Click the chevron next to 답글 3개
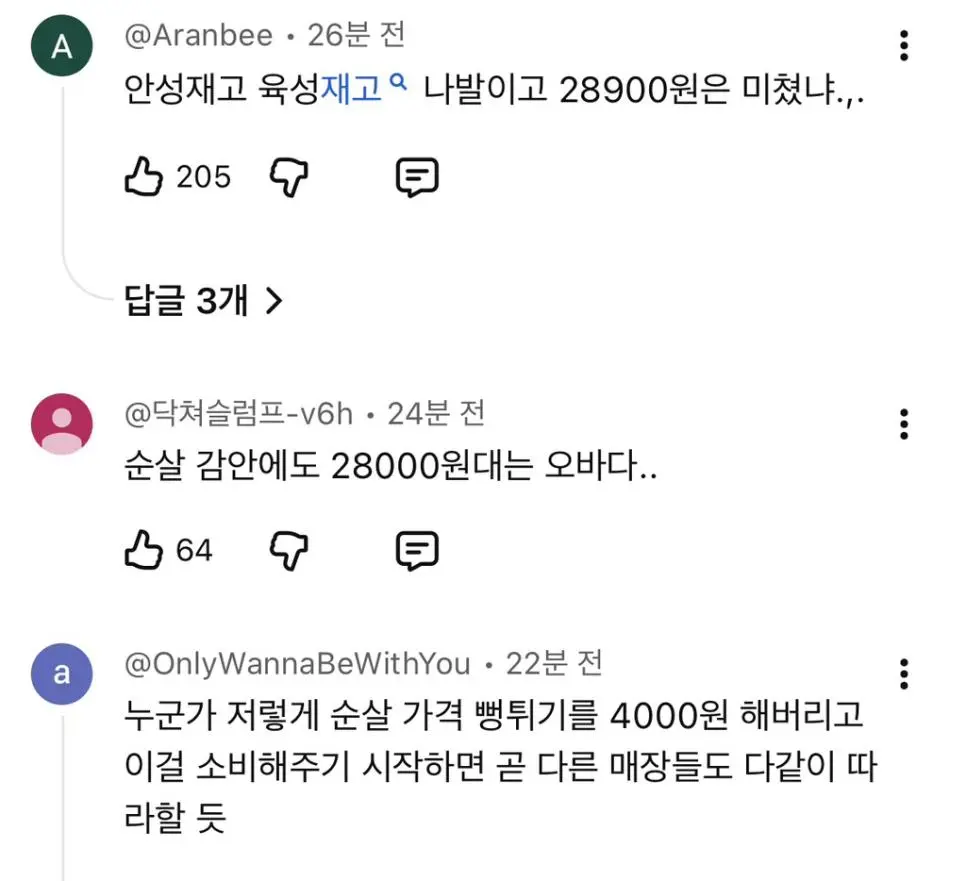 click(x=274, y=301)
